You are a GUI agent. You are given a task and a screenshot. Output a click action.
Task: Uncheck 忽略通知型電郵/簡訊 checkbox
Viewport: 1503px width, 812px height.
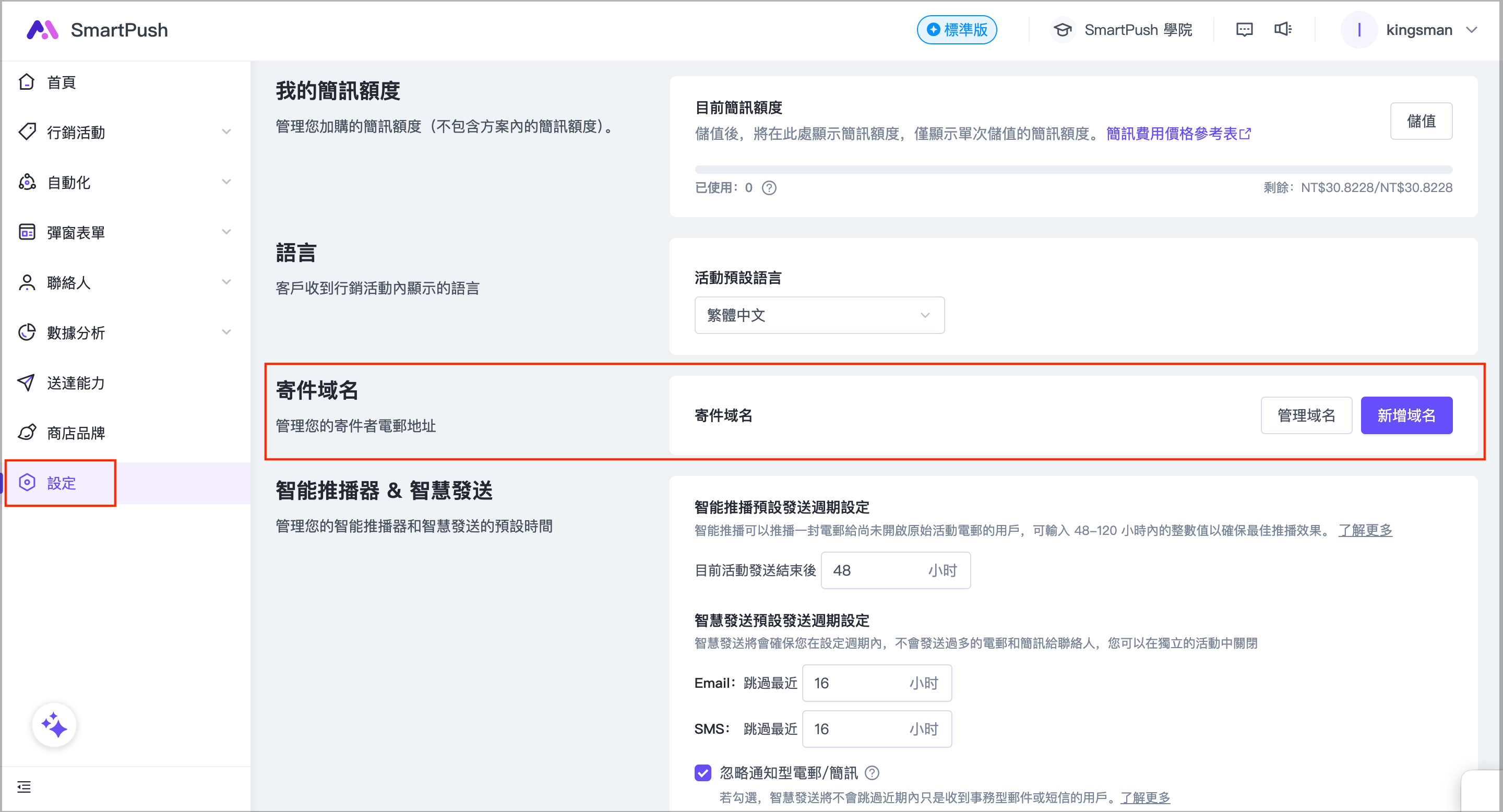[703, 773]
